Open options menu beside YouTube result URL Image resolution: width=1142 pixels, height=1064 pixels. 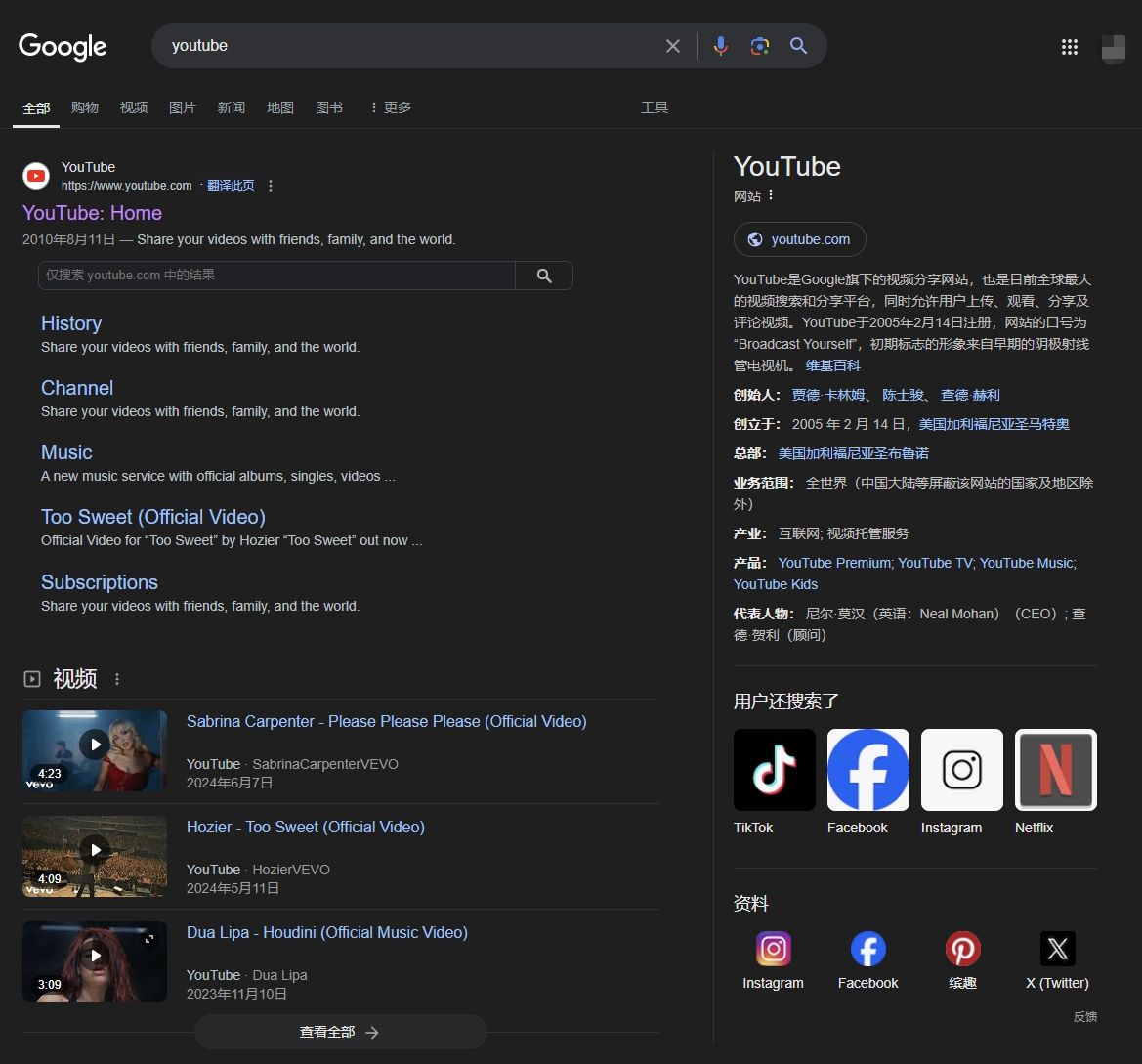point(271,186)
